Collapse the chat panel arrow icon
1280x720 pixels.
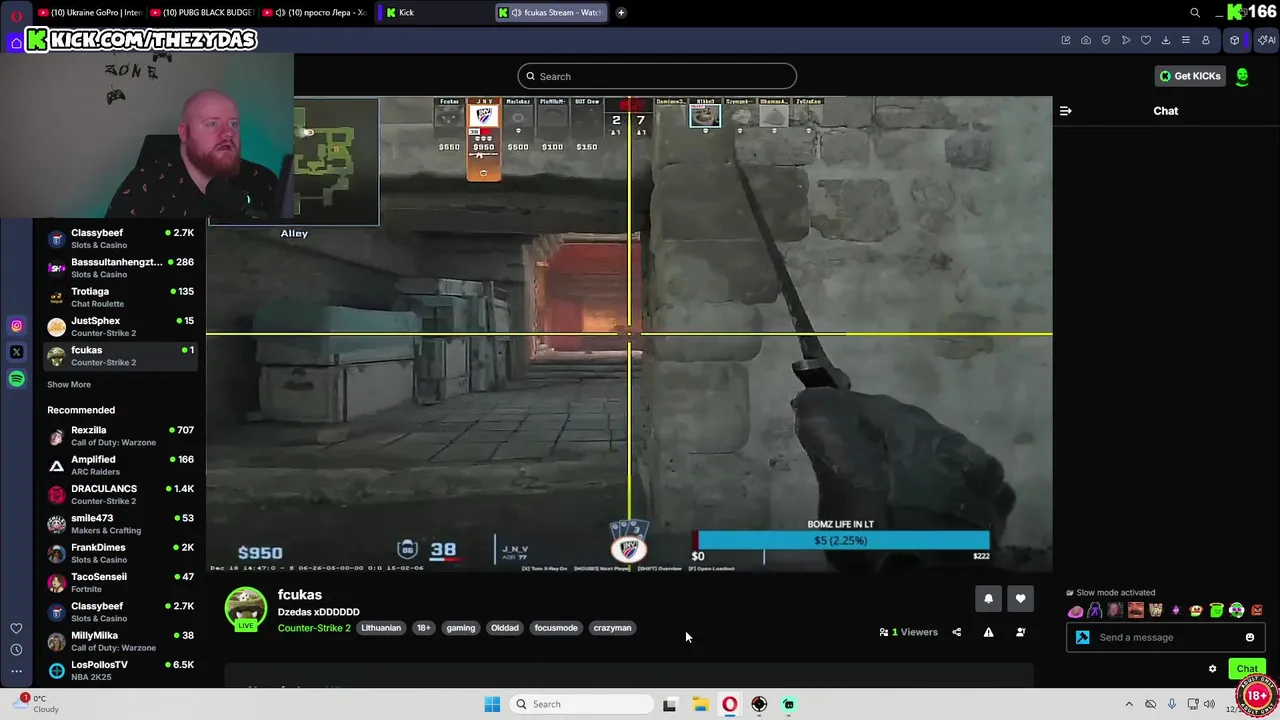1066,111
